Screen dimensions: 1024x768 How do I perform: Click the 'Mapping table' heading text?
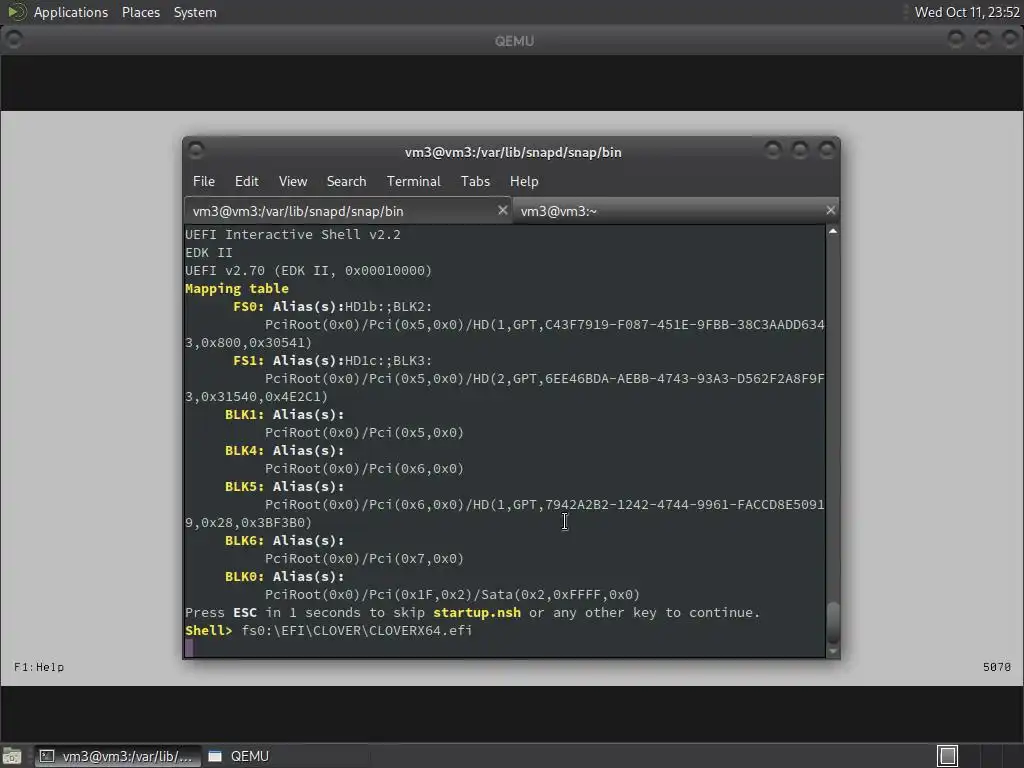point(236,289)
